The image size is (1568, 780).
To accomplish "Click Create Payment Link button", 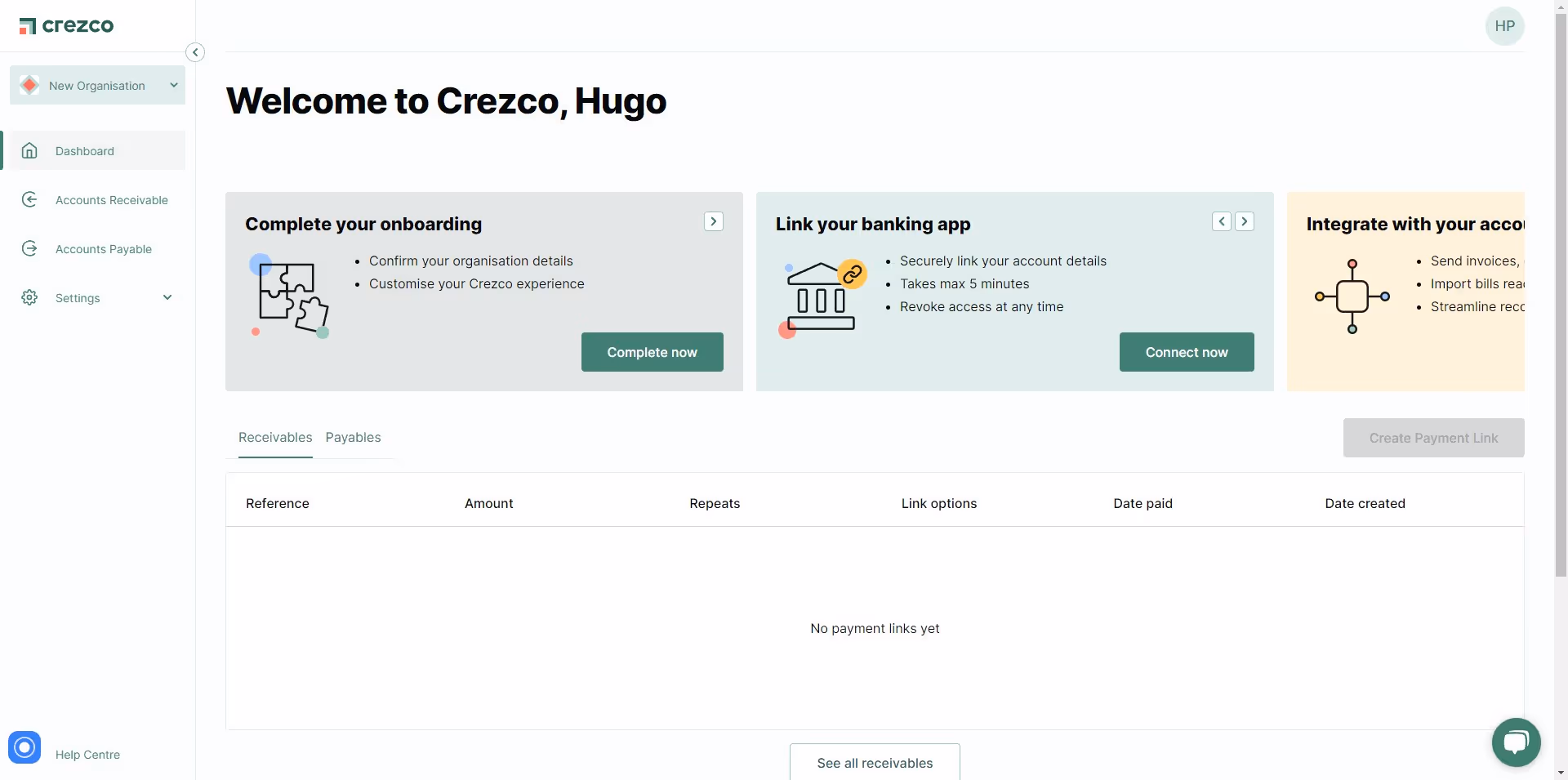I will [x=1433, y=438].
